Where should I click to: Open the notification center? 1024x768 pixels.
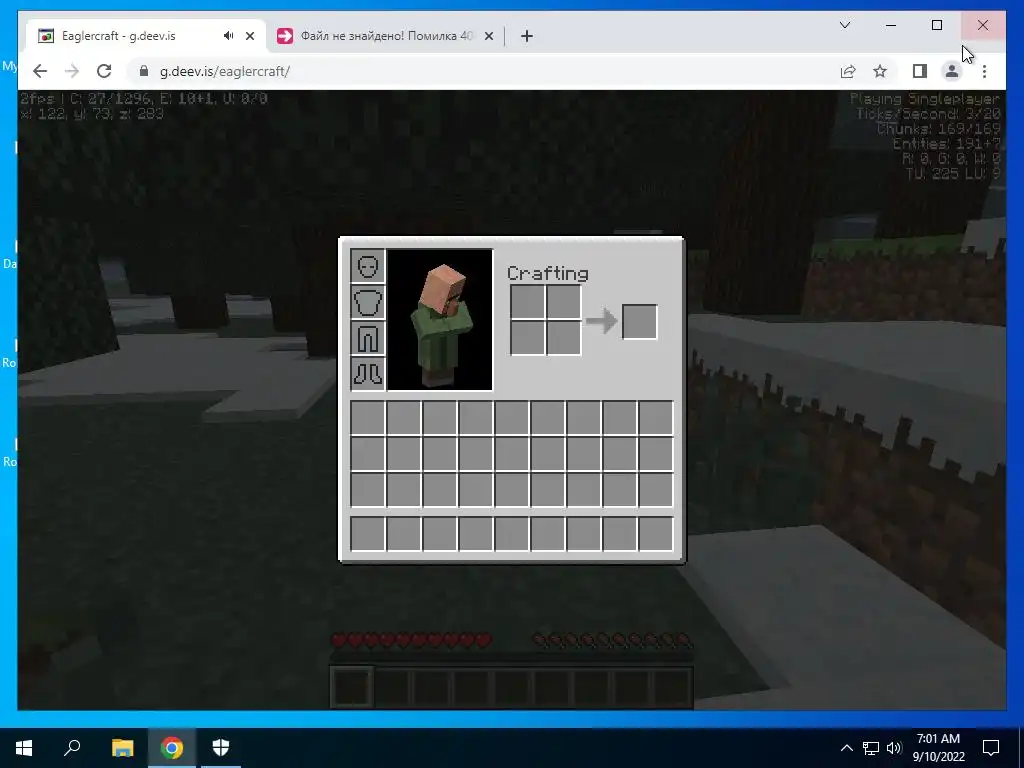[991, 748]
